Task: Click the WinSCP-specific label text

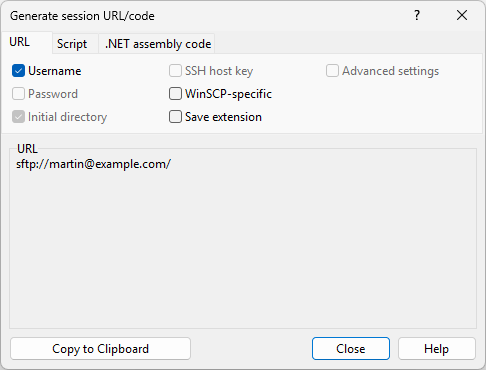Action: click(x=228, y=94)
